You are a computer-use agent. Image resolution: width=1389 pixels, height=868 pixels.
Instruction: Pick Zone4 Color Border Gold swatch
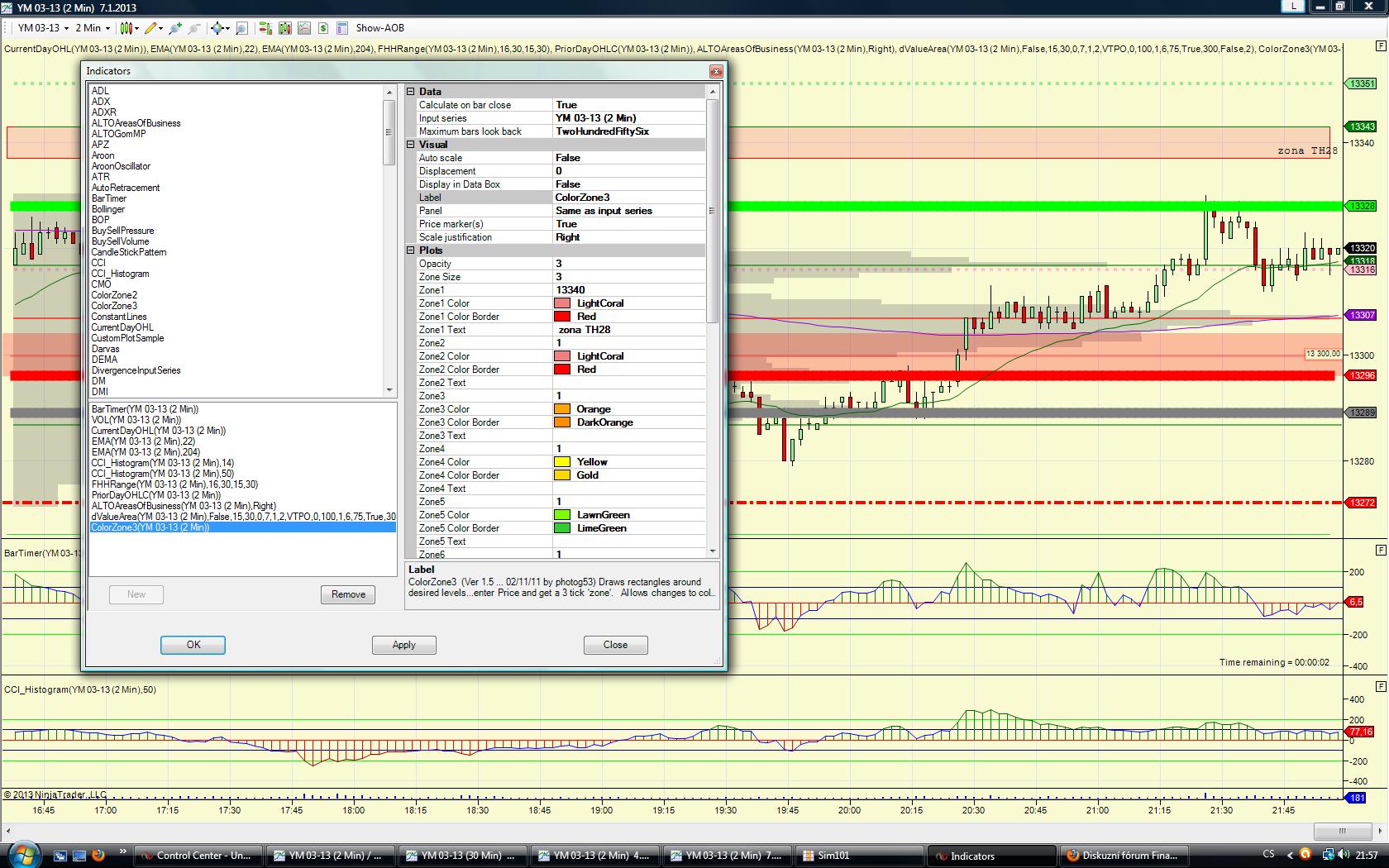[562, 475]
